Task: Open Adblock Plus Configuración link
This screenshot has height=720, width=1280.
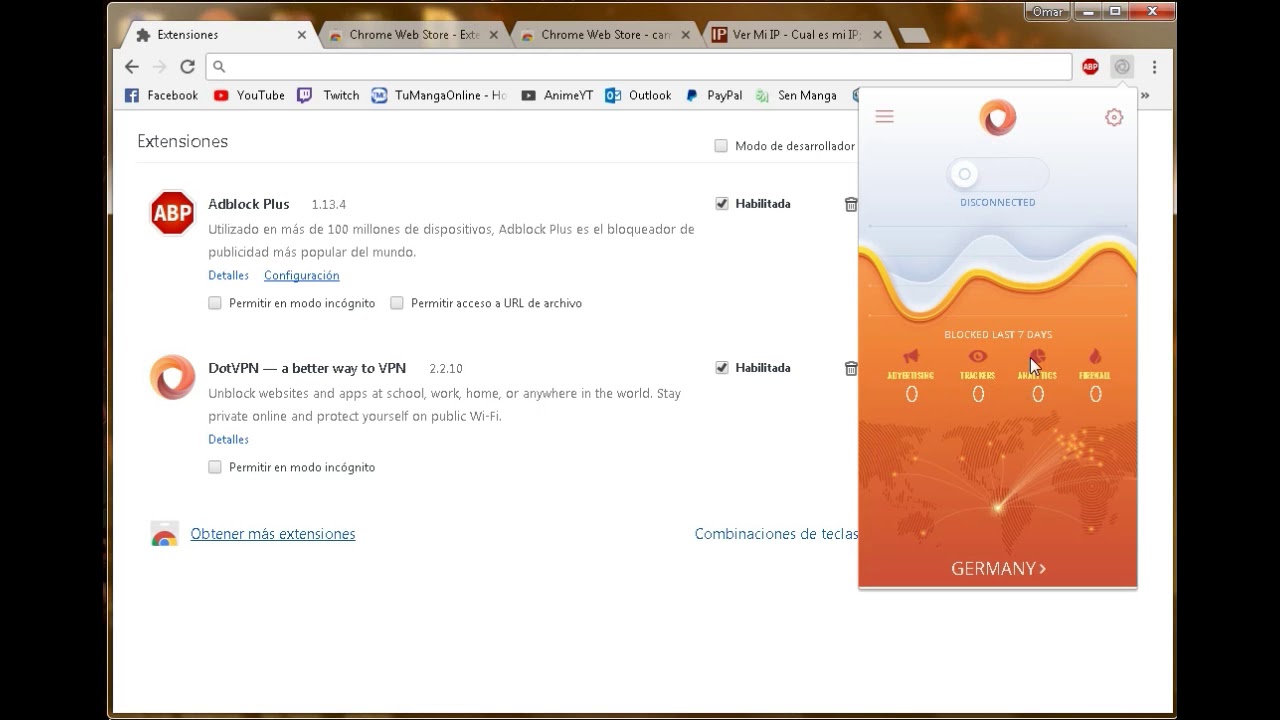Action: click(x=301, y=275)
